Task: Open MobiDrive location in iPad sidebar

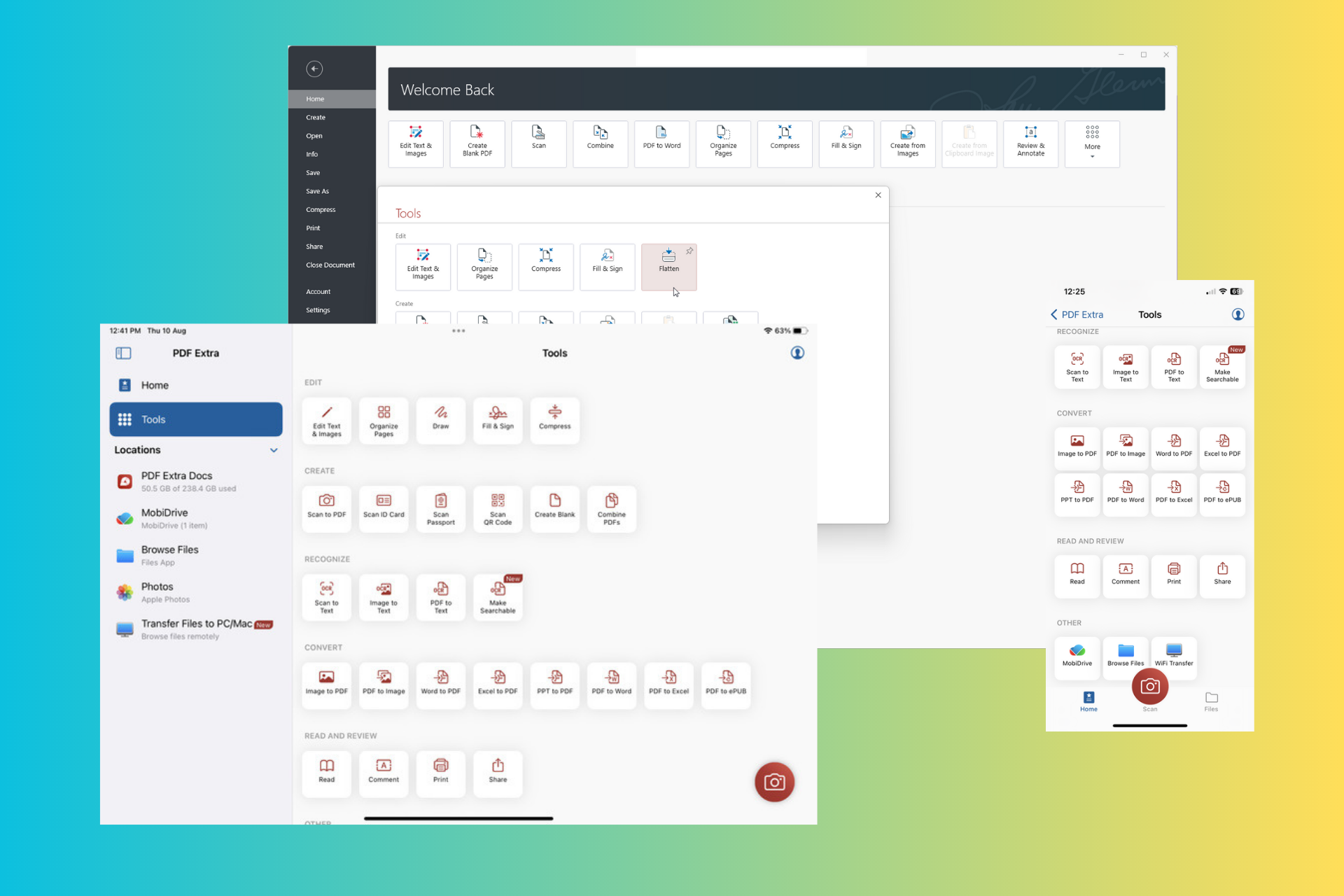Action: [196, 519]
